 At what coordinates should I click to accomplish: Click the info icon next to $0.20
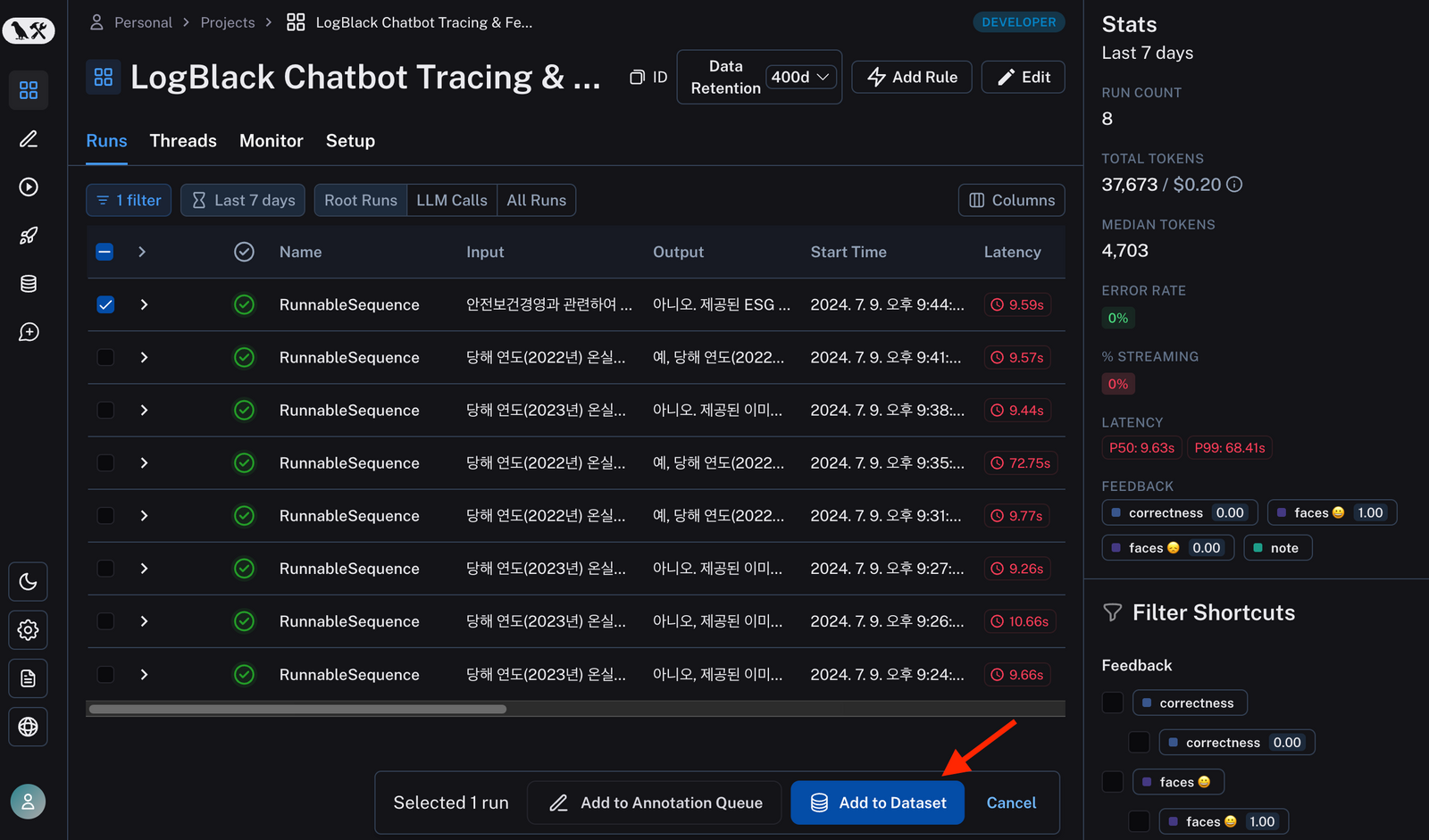pos(1234,184)
